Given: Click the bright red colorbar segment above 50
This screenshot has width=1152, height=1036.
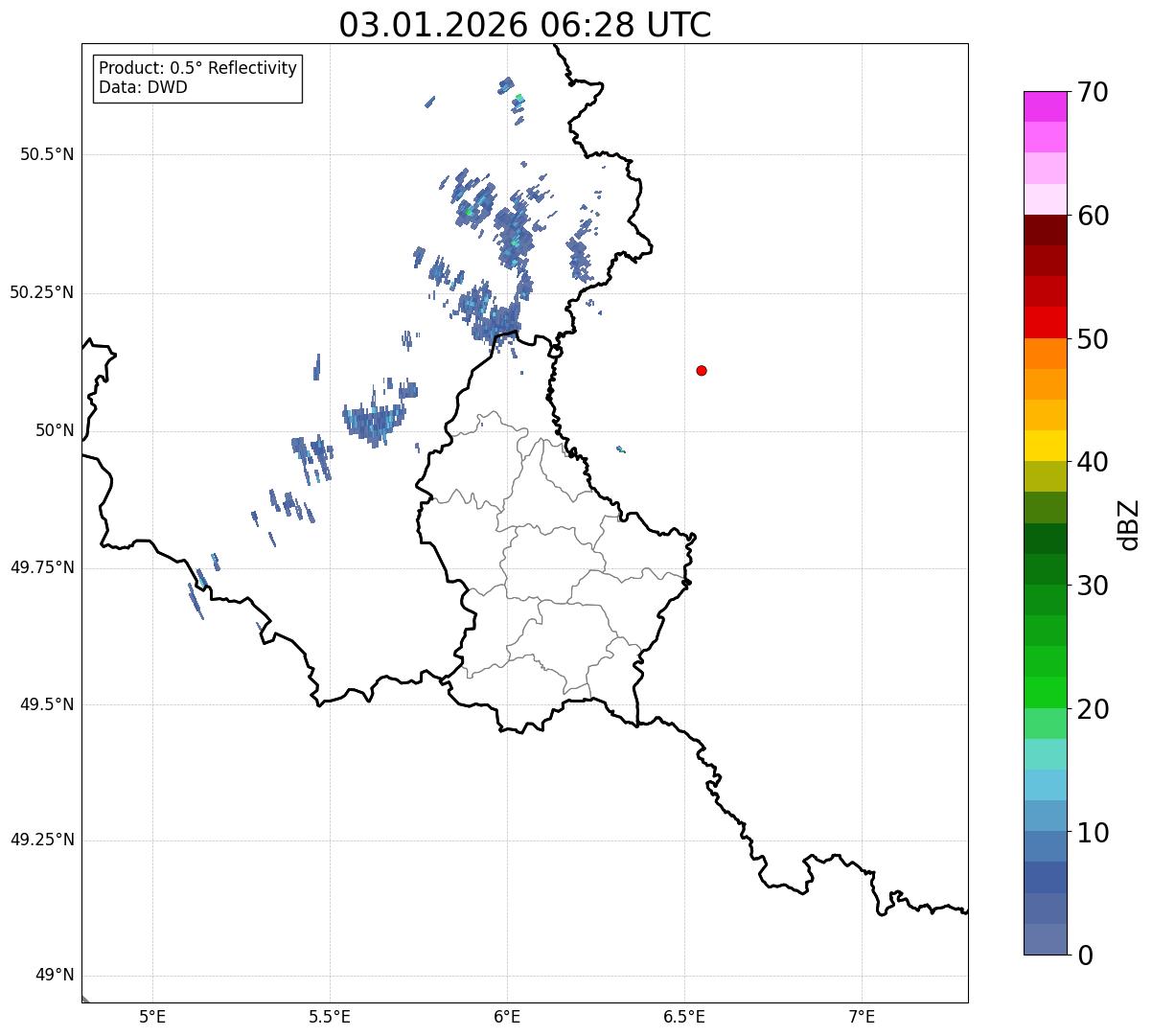Looking at the screenshot, I should [1045, 323].
